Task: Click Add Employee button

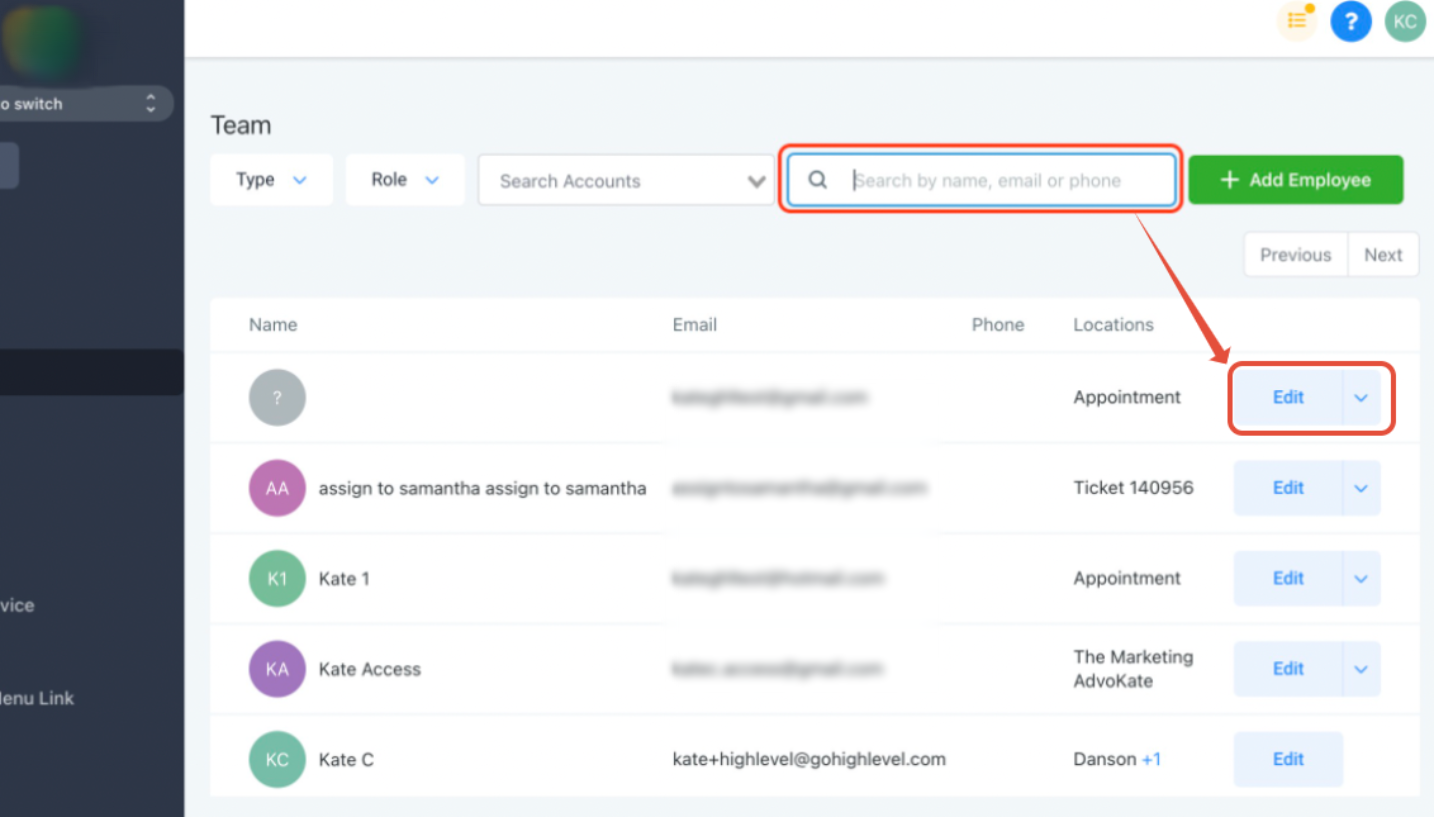Action: click(1296, 180)
